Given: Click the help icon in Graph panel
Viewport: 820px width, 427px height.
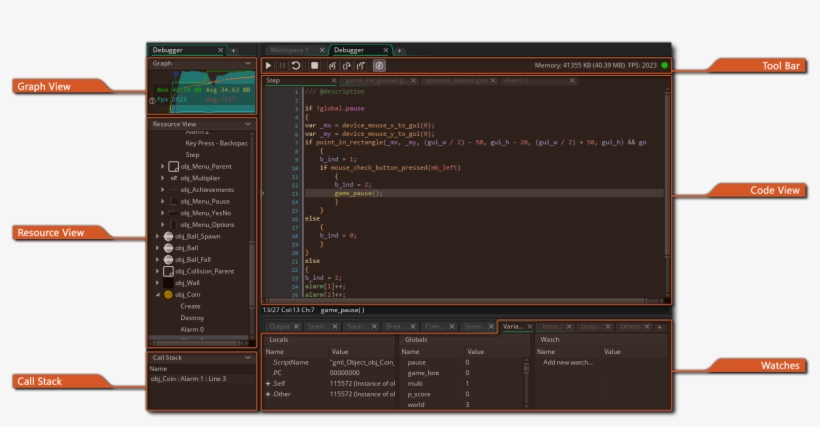Looking at the screenshot, I should (152, 101).
